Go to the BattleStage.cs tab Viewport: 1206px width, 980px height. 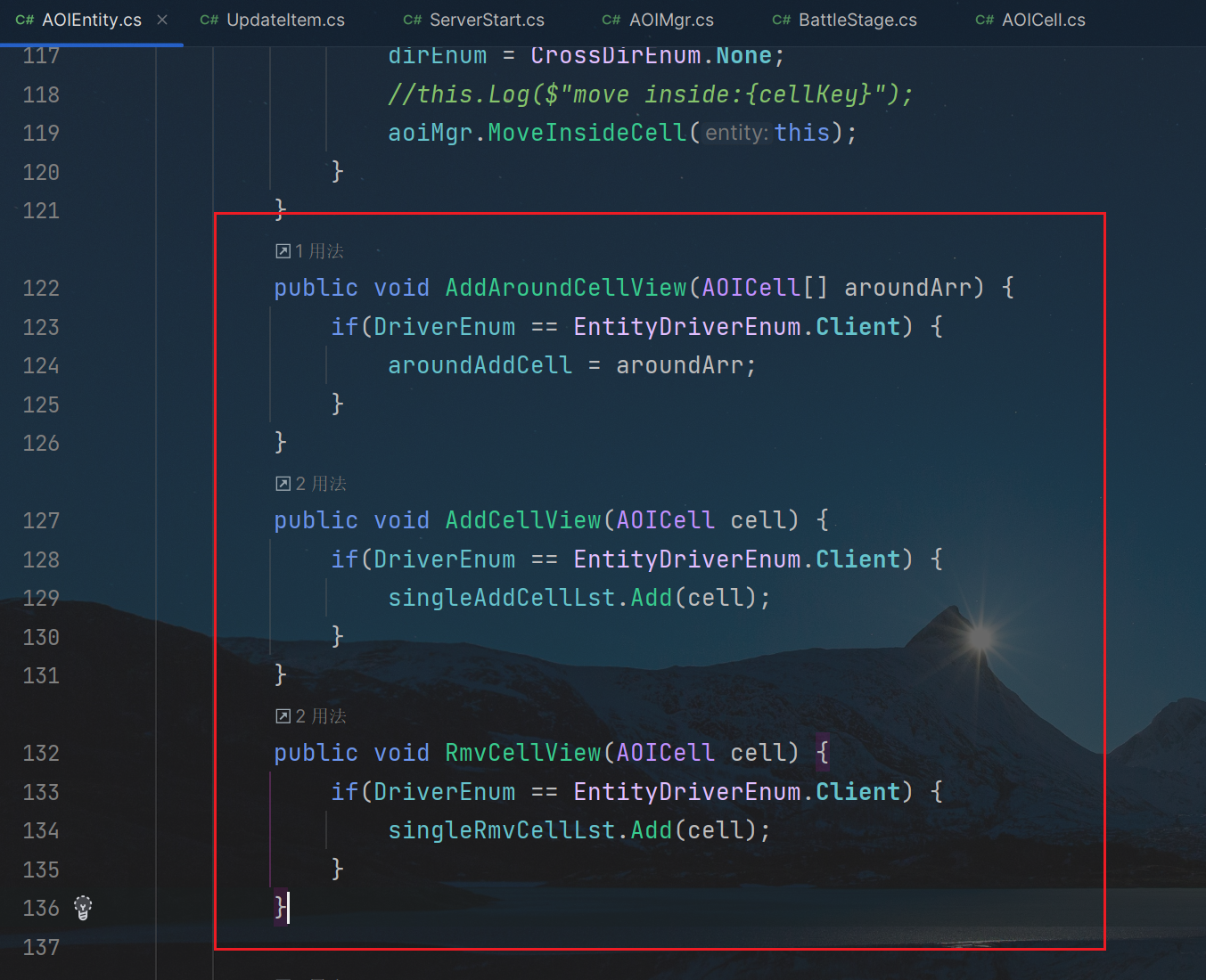(857, 20)
